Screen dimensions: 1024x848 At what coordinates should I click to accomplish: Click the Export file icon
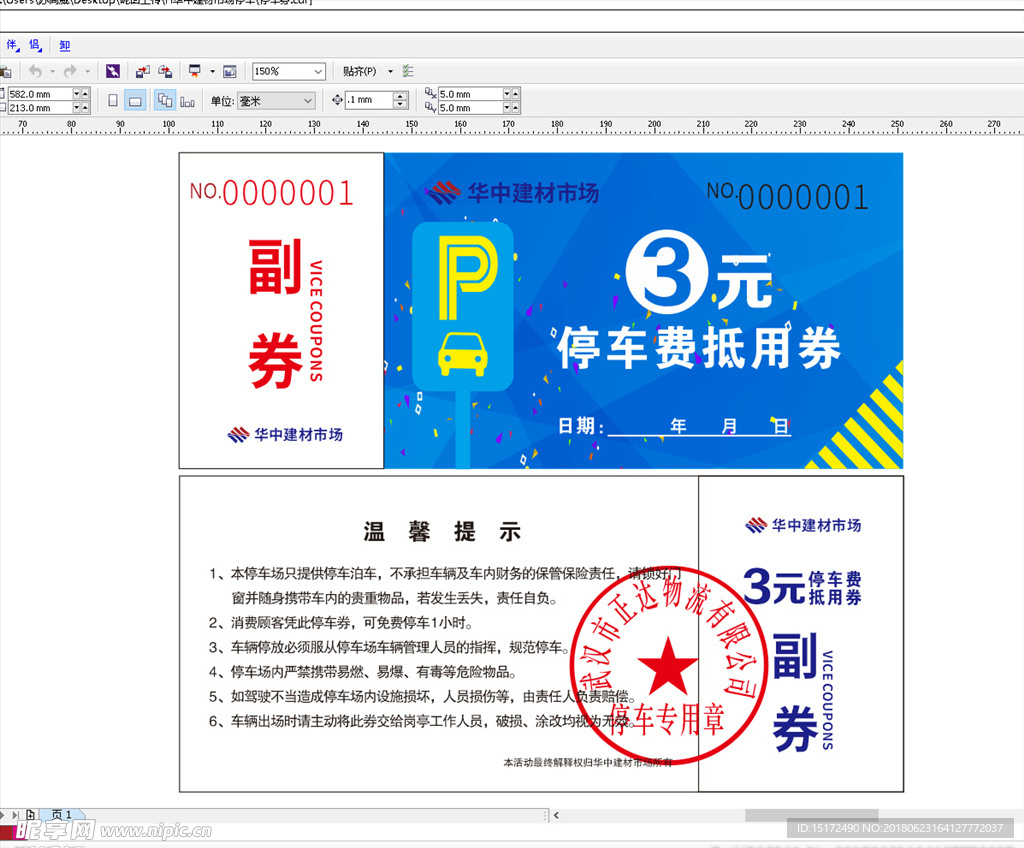[x=165, y=71]
